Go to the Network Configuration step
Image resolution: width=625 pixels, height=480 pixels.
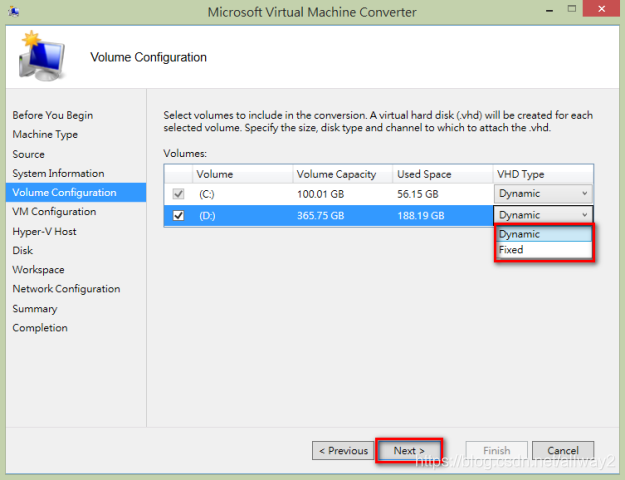66,289
